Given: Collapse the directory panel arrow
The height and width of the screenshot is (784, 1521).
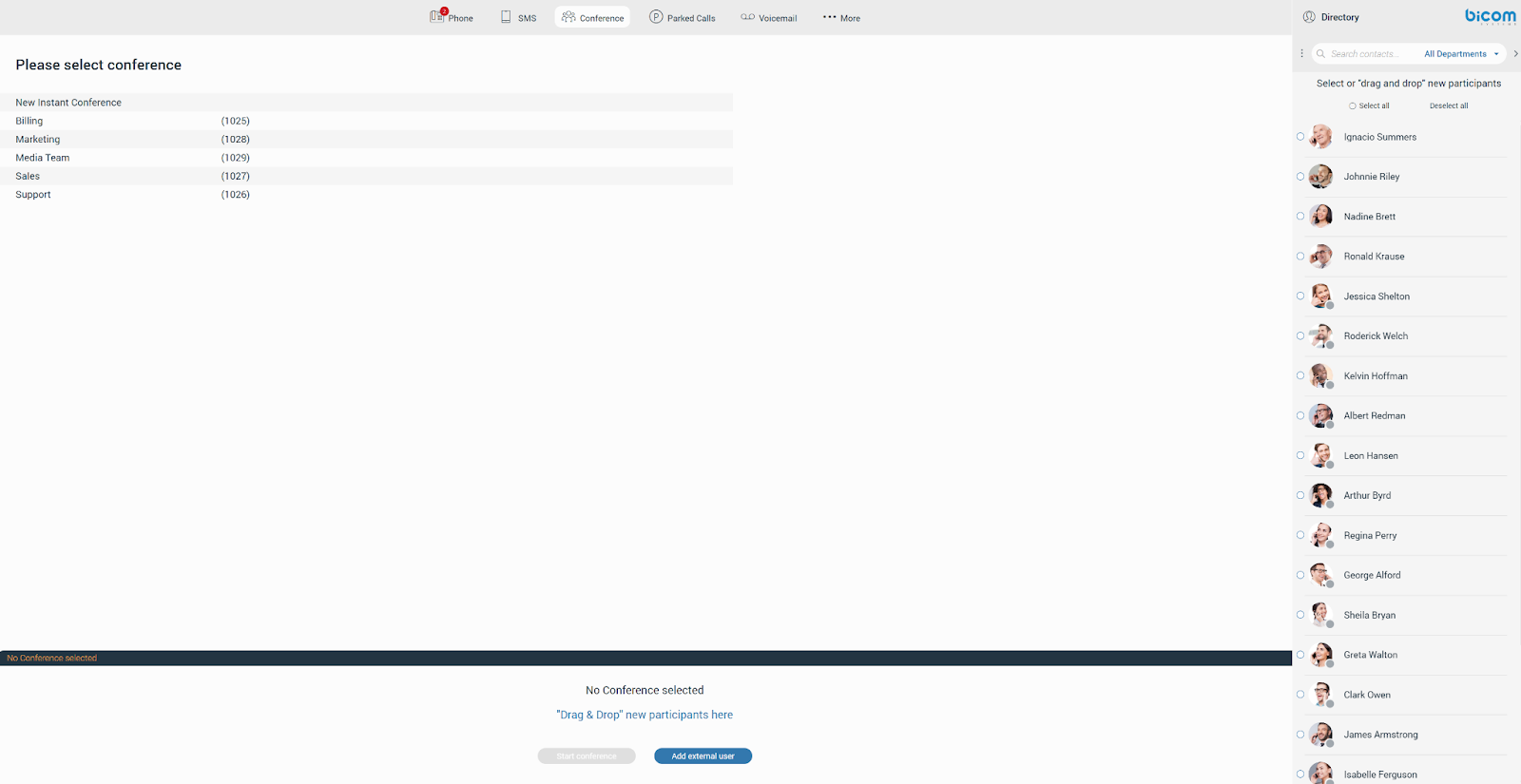Looking at the screenshot, I should coord(1515,54).
